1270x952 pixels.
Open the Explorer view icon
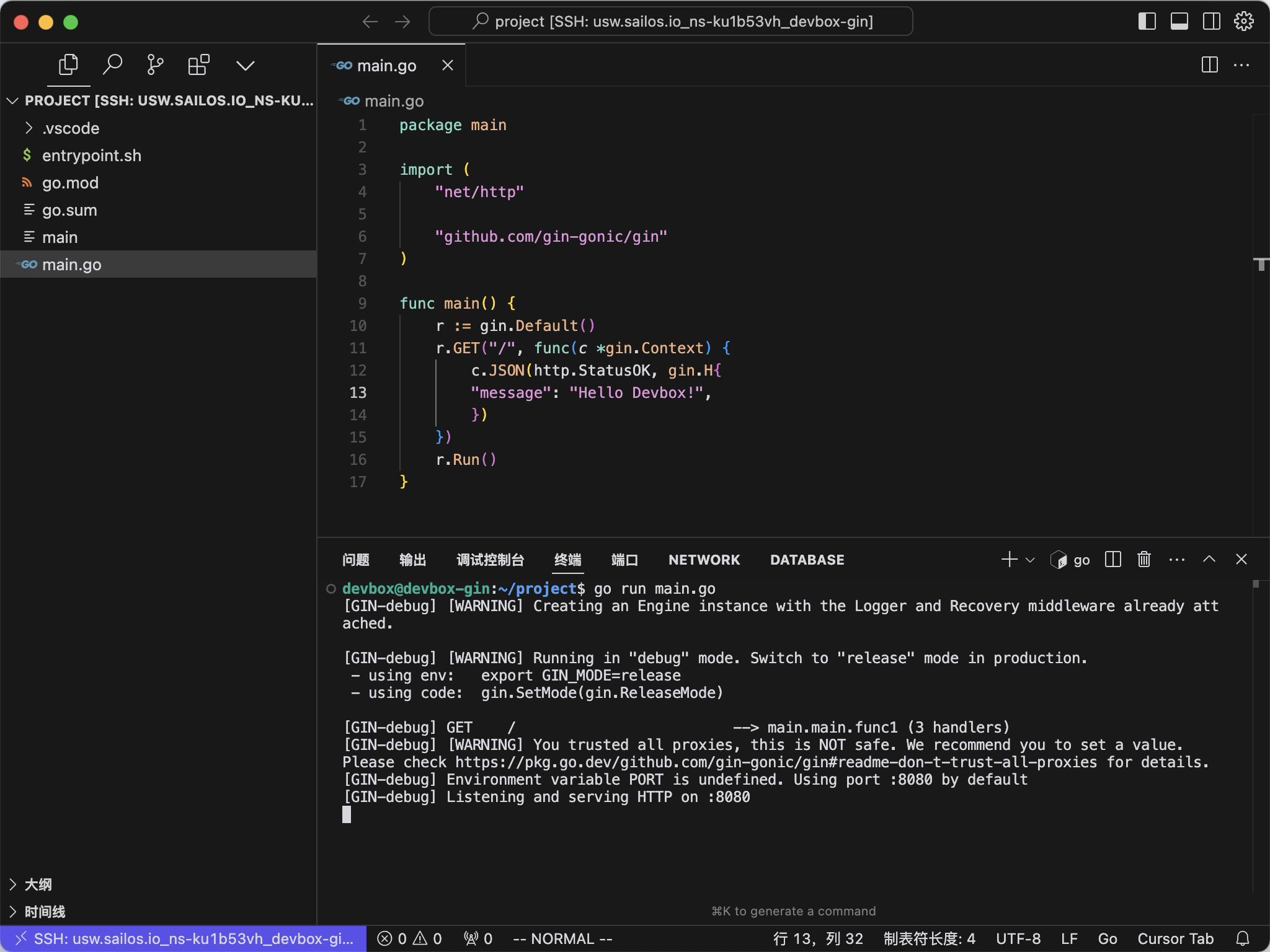(x=68, y=65)
